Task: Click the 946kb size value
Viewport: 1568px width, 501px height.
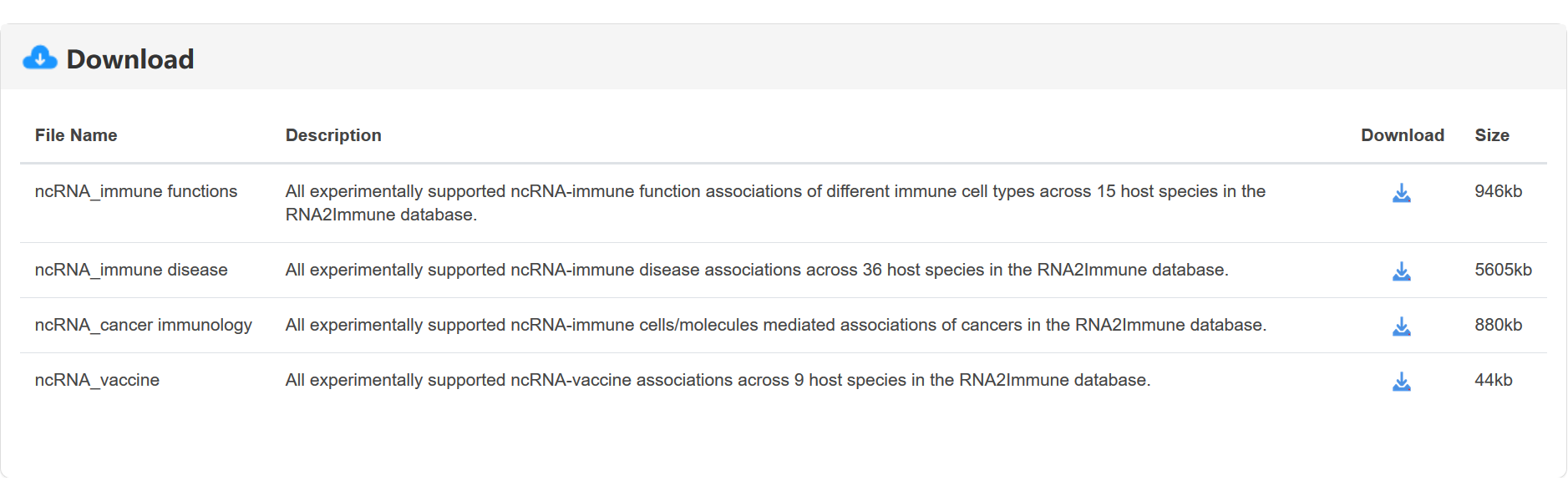Action: click(x=1498, y=191)
